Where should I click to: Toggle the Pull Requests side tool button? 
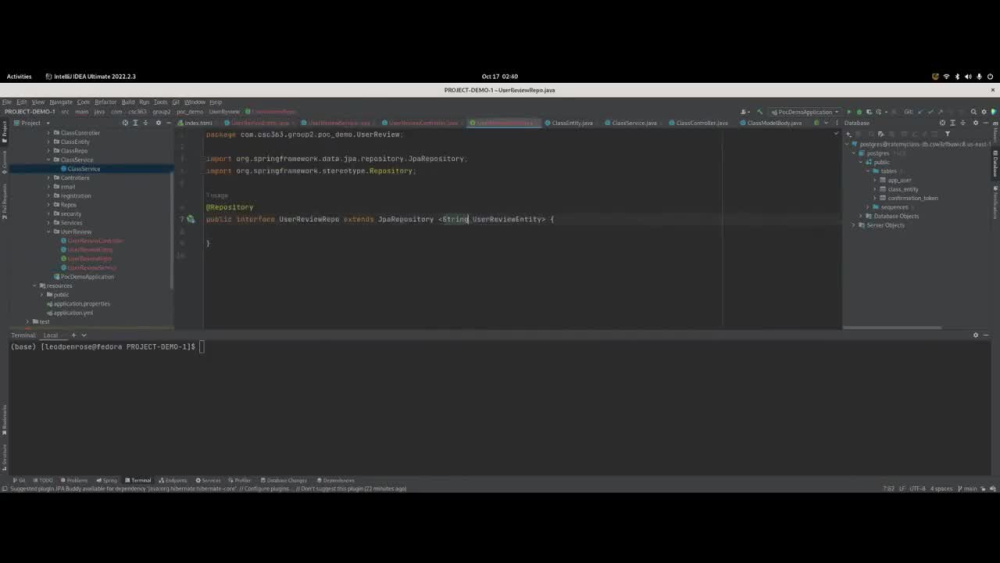pos(4,201)
